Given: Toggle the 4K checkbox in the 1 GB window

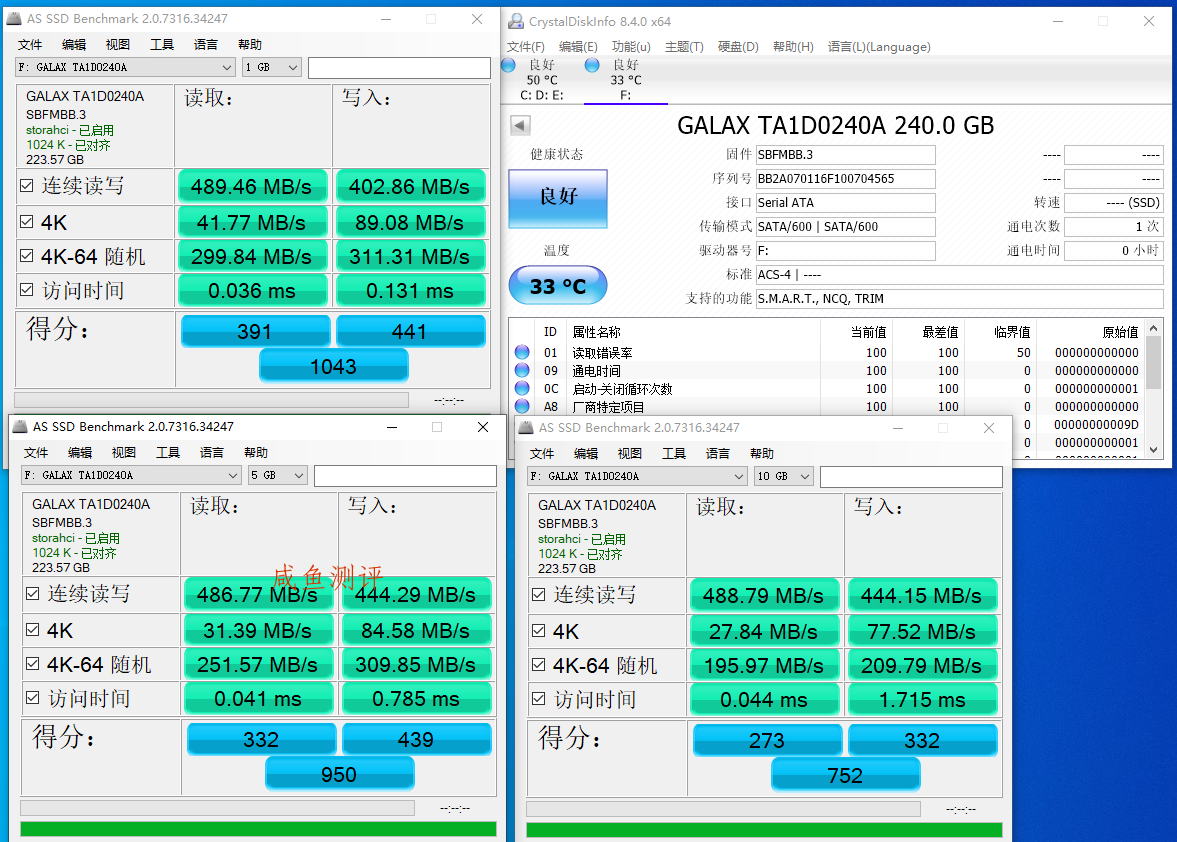Looking at the screenshot, I should tap(26, 222).
